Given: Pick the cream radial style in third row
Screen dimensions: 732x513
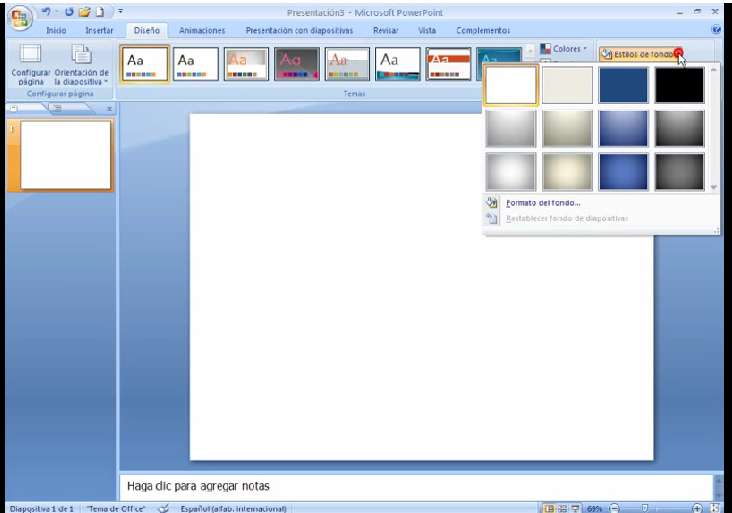Looking at the screenshot, I should [567, 172].
